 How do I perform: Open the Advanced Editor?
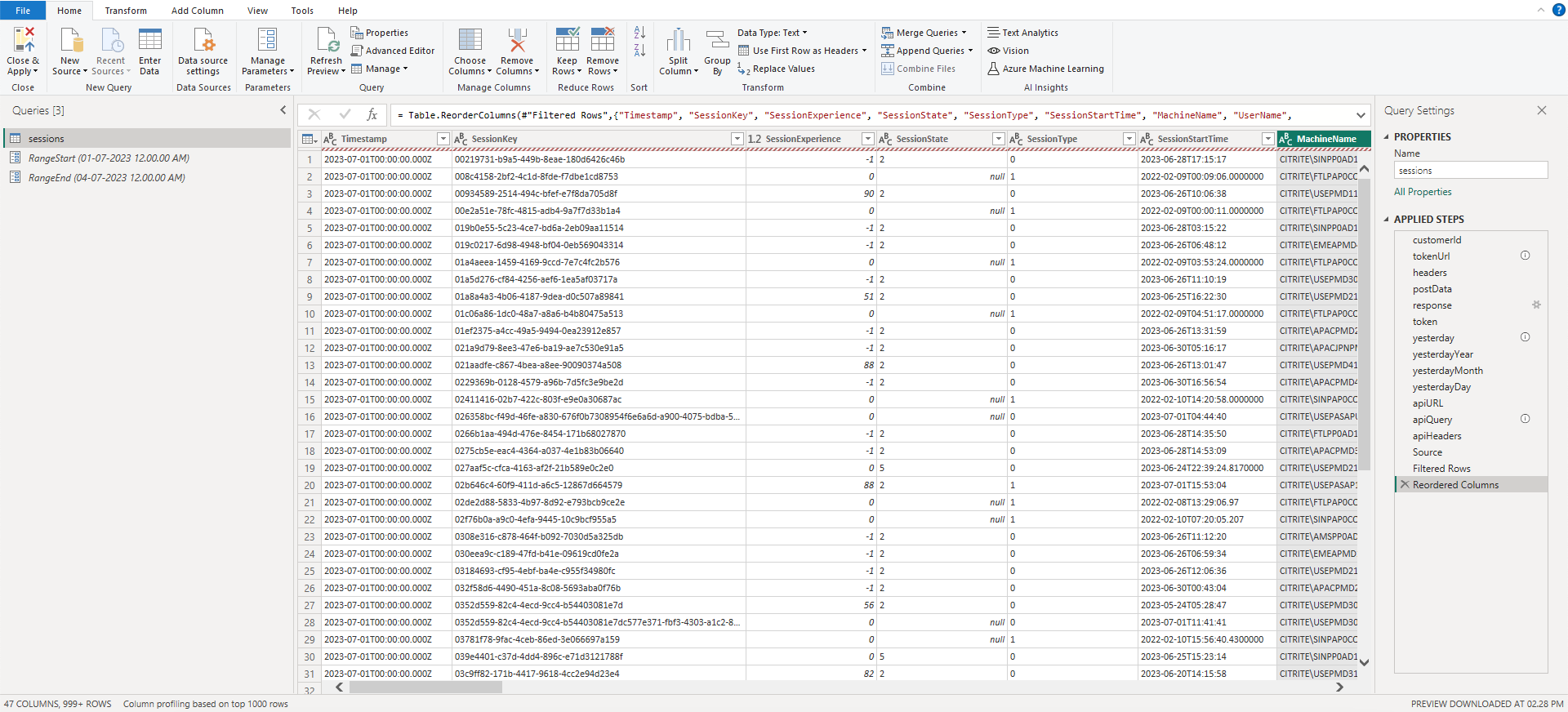(x=393, y=51)
